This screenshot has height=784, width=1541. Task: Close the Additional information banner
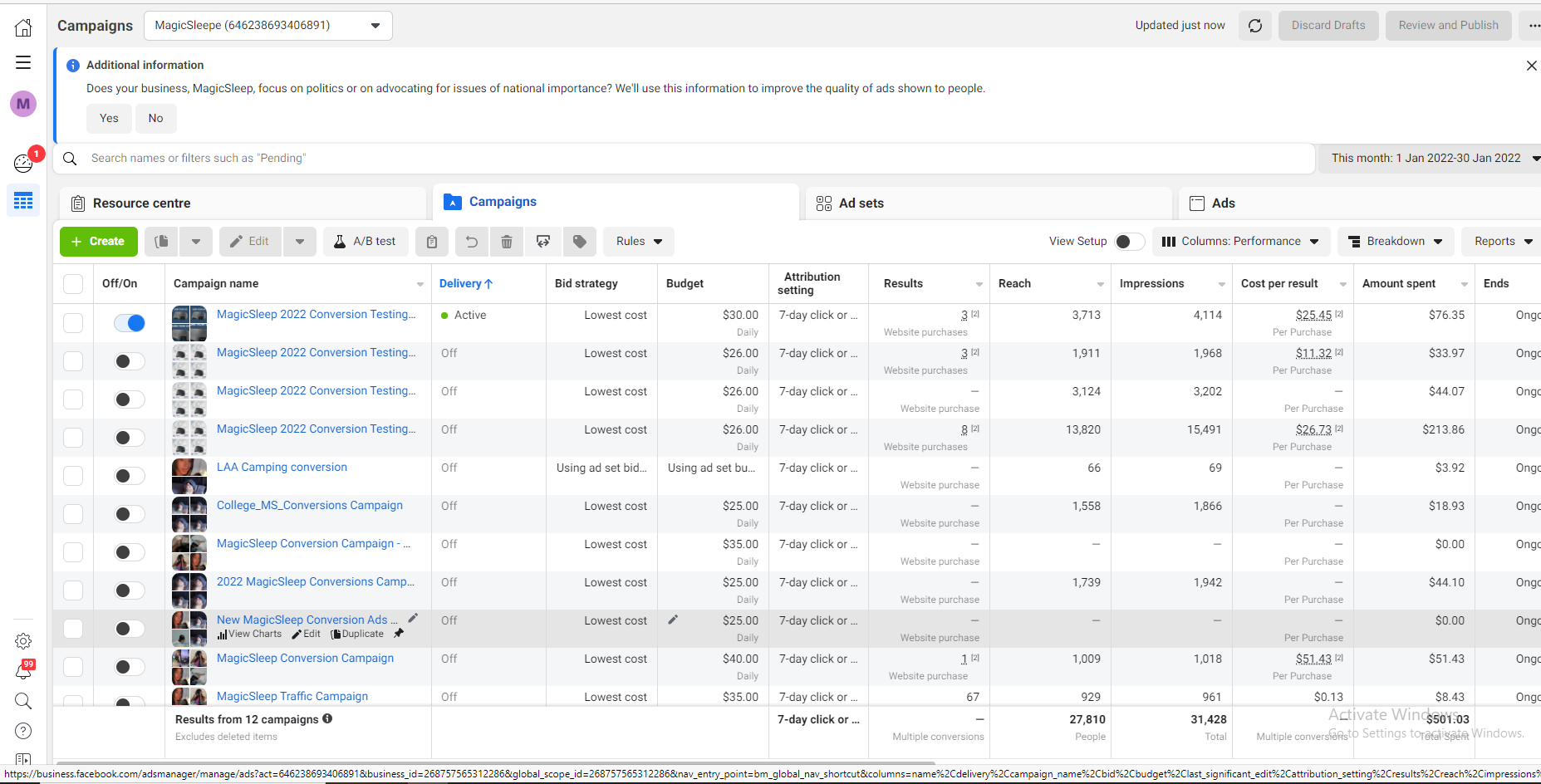tap(1531, 66)
